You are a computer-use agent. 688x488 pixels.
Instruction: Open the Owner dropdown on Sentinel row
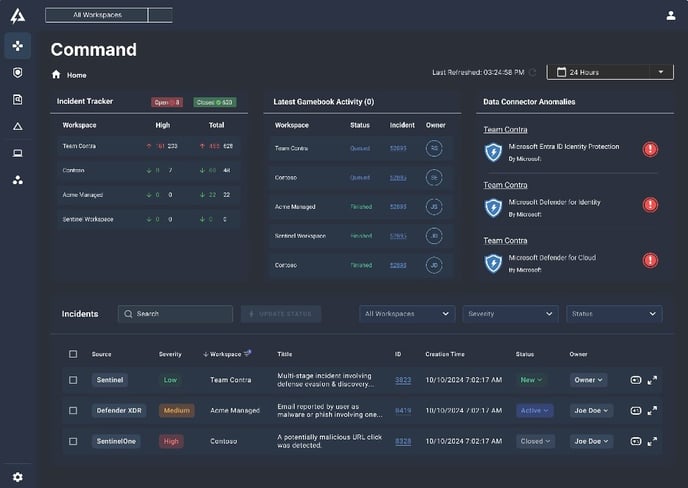tap(588, 380)
